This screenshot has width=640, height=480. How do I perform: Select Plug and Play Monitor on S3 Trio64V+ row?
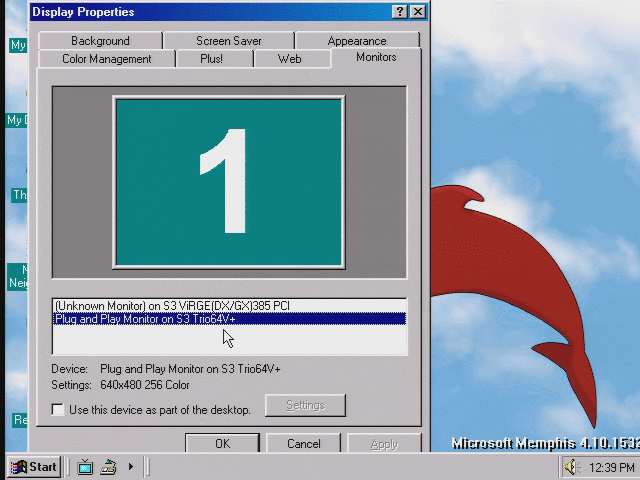pyautogui.click(x=229, y=319)
